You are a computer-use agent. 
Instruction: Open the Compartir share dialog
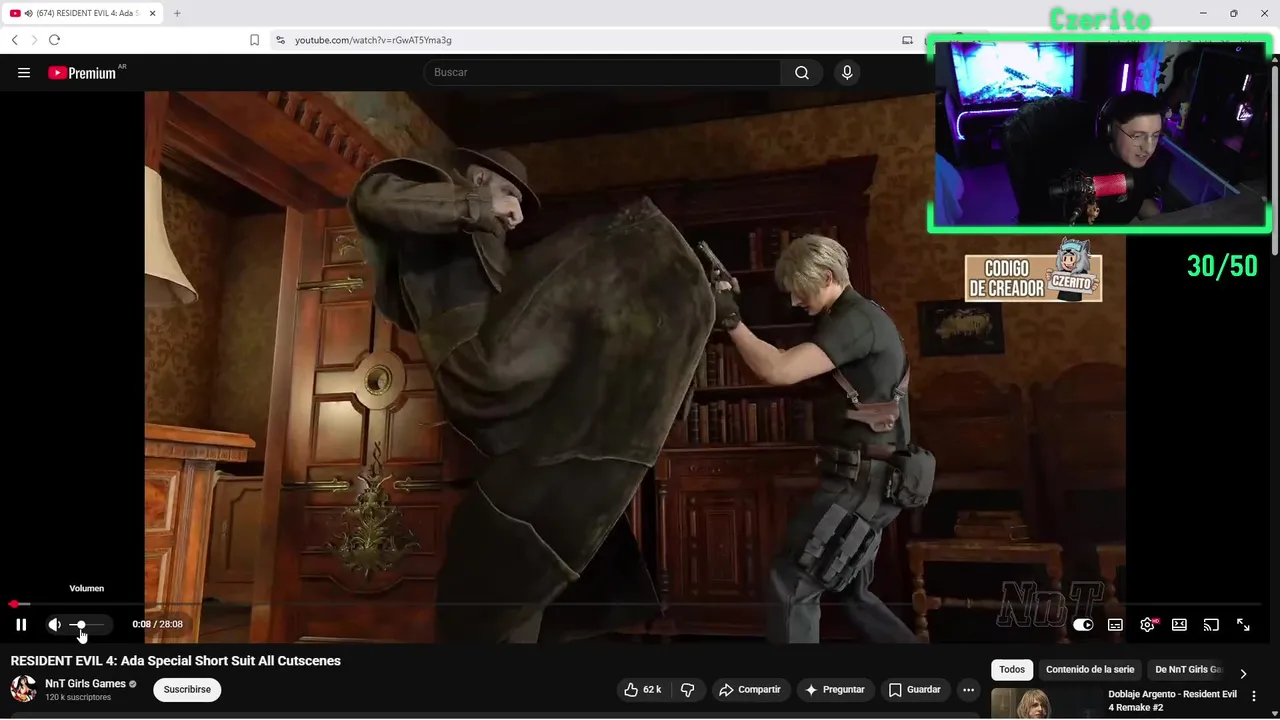[x=750, y=689]
